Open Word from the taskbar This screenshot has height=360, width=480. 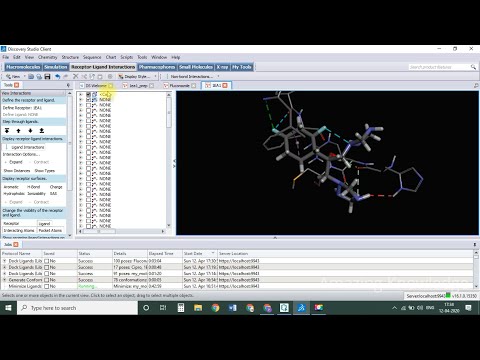[x=233, y=308]
